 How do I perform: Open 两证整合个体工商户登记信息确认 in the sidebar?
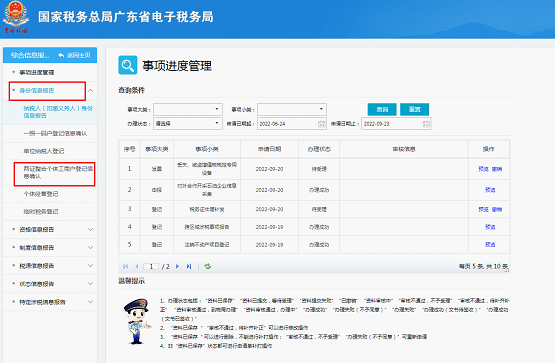click(x=58, y=173)
